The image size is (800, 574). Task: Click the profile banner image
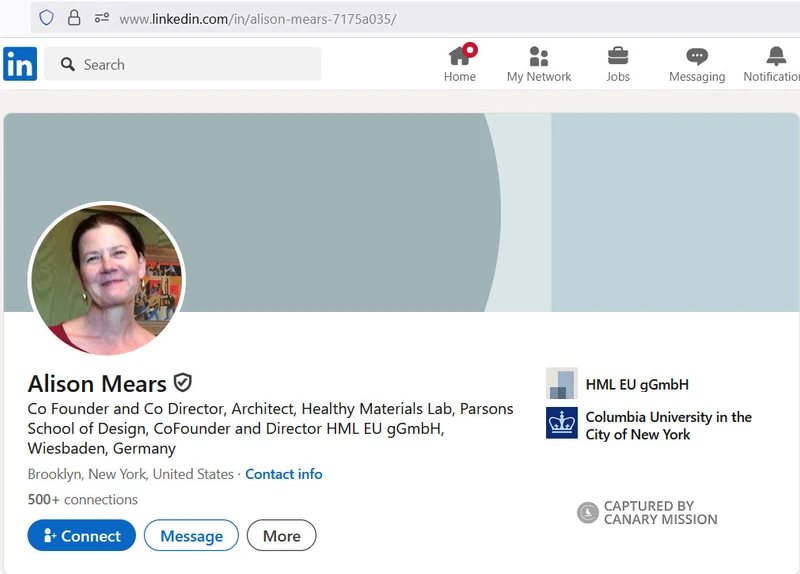coord(401,212)
